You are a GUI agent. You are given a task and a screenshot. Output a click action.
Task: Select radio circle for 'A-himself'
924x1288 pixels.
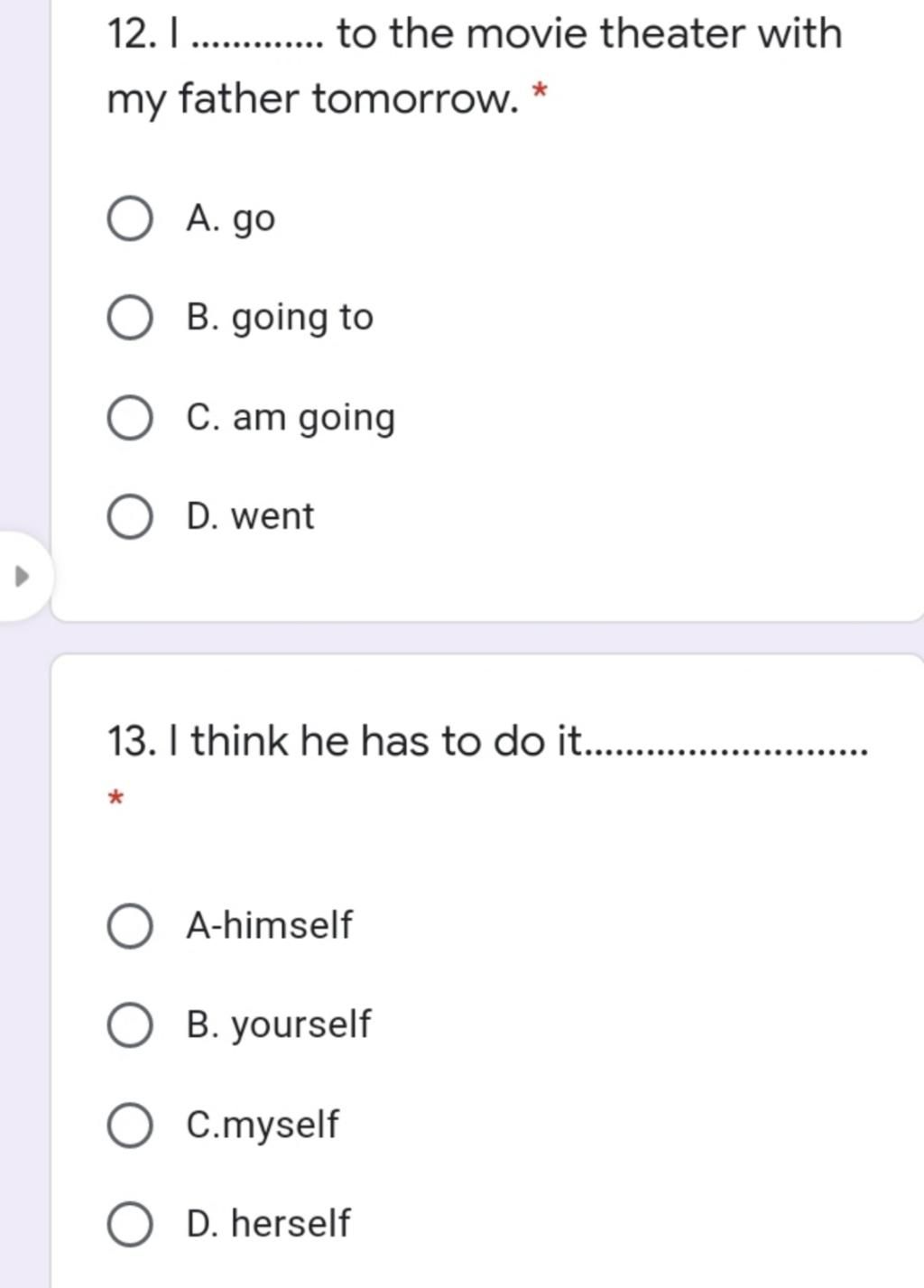tap(129, 926)
